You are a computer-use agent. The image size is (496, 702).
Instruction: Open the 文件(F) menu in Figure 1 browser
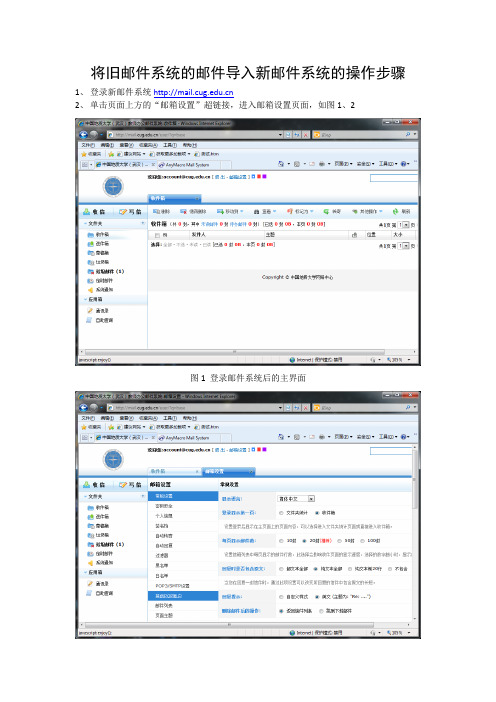click(88, 145)
